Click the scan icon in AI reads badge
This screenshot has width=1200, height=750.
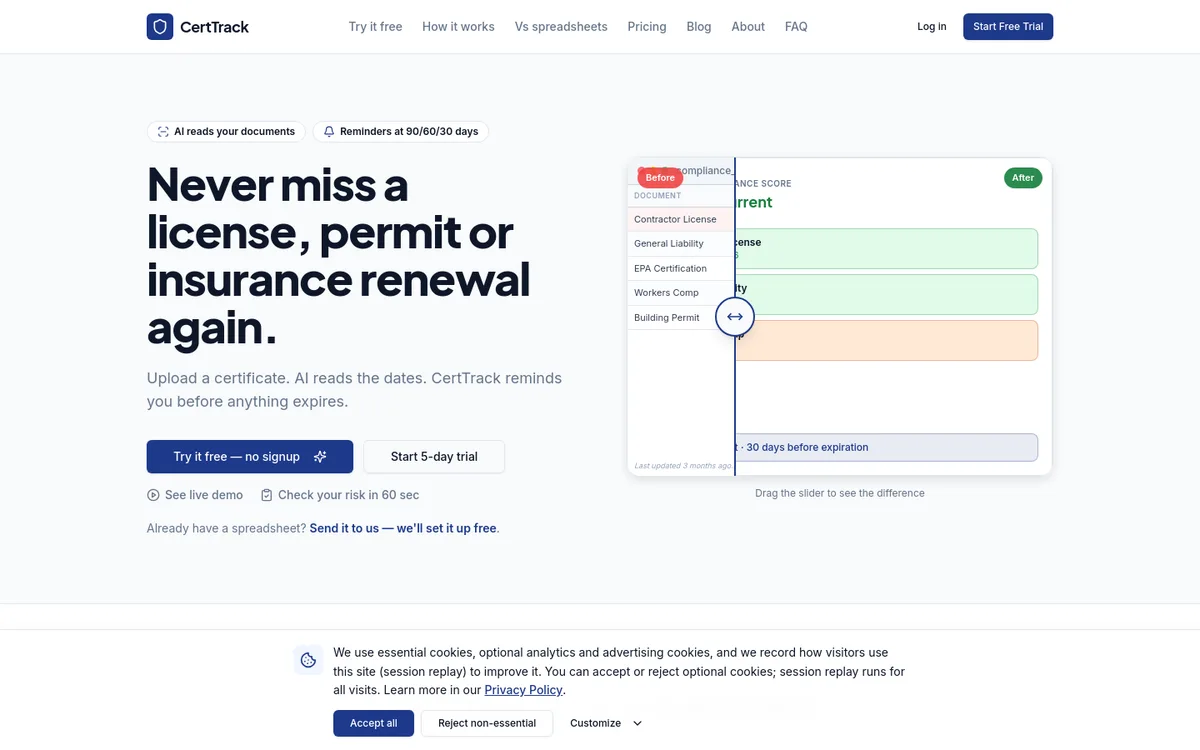pos(163,132)
